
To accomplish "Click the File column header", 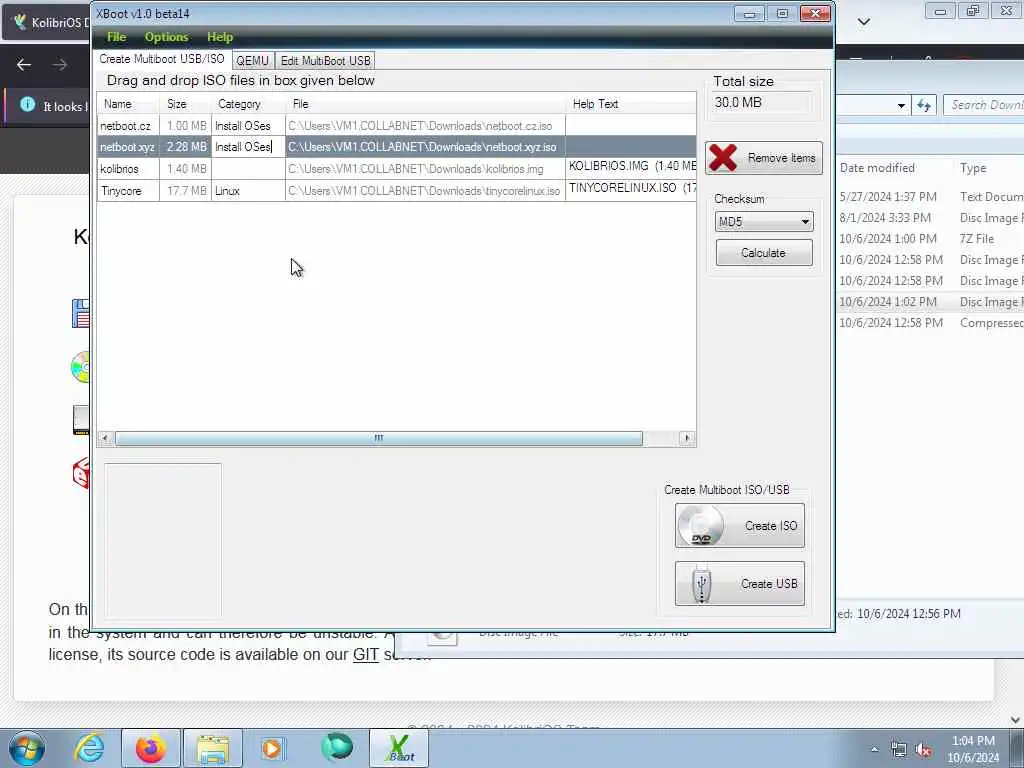I will point(425,104).
